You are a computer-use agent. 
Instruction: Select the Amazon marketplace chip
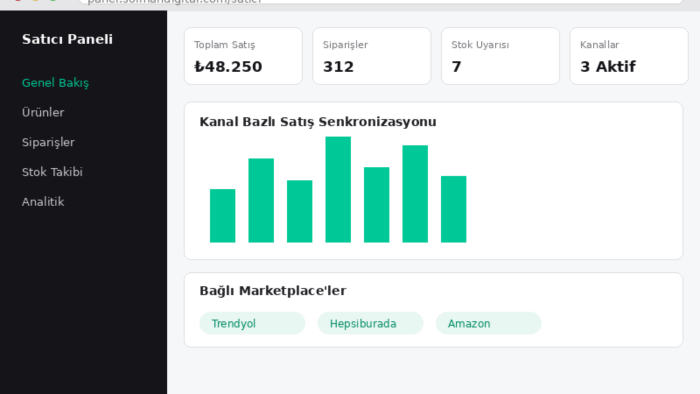[x=488, y=323]
